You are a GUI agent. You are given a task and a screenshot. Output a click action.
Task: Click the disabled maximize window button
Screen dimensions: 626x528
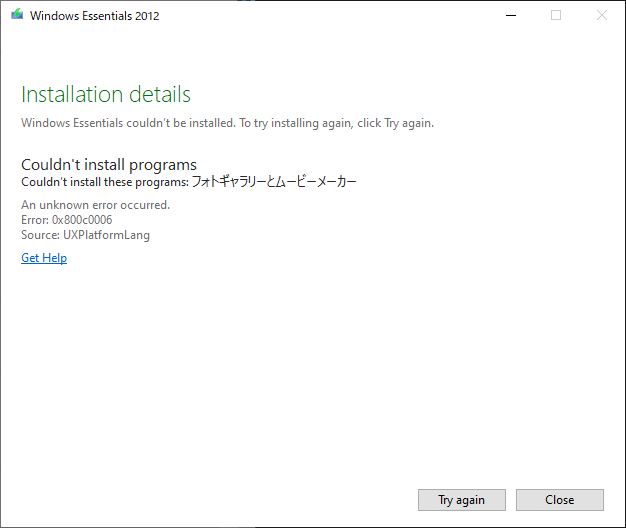click(556, 15)
